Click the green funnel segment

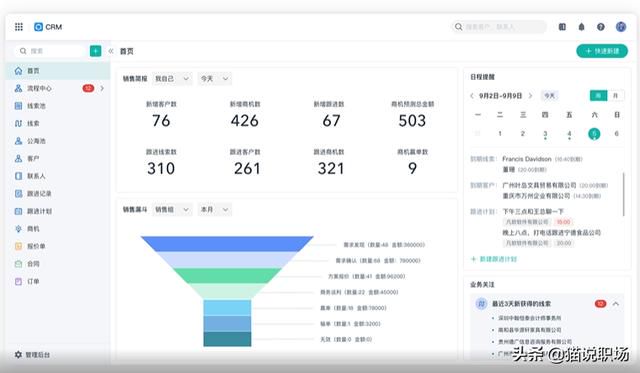pos(227,275)
